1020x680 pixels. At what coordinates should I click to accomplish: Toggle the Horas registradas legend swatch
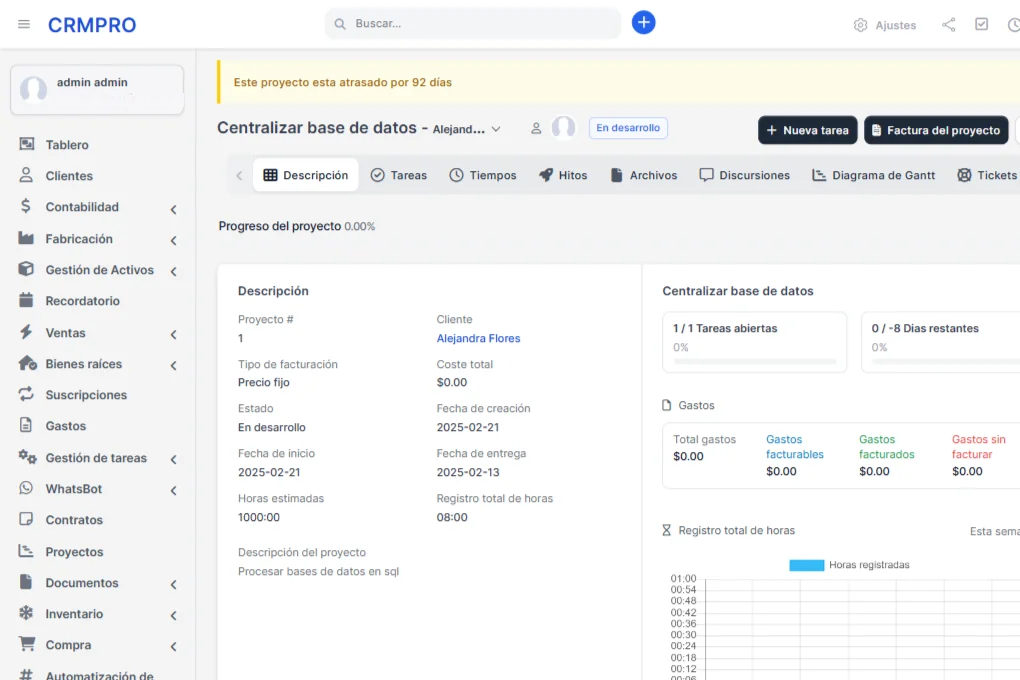click(x=807, y=565)
